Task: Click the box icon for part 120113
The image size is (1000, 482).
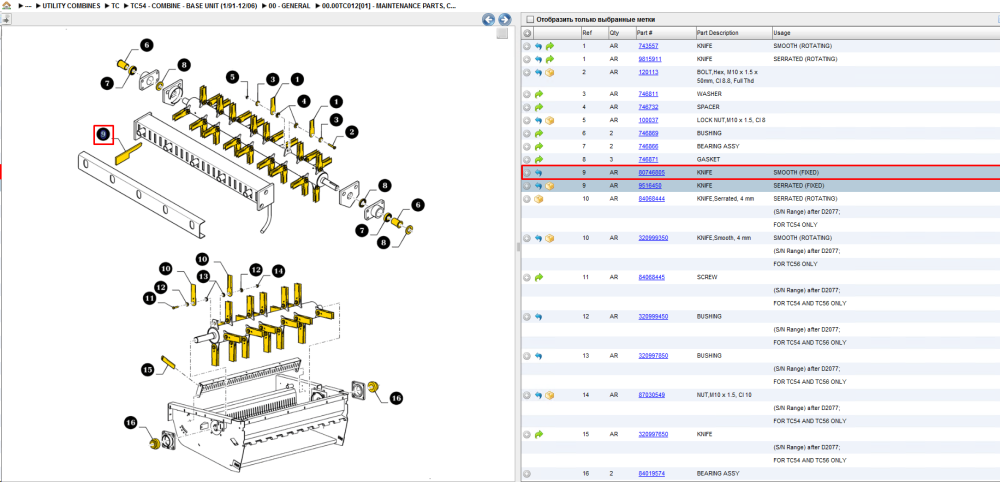Action: coord(550,72)
